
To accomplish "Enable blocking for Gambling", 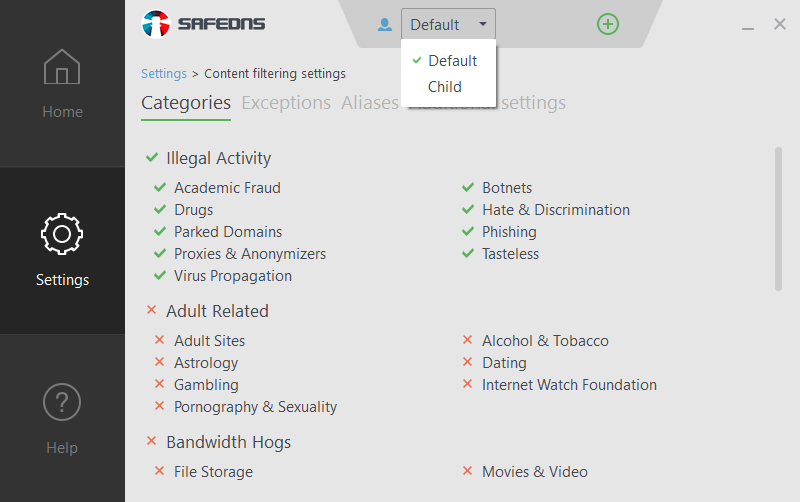I will [159, 385].
